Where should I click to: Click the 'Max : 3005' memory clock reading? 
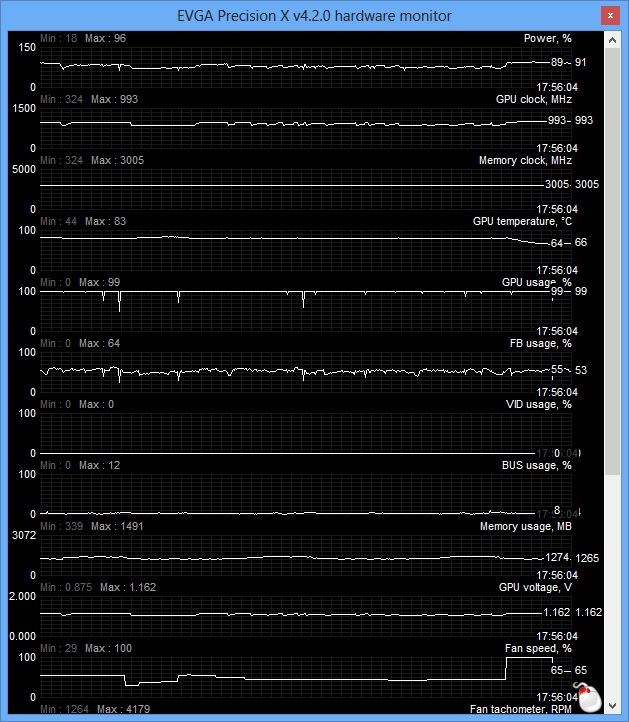pyautogui.click(x=117, y=160)
